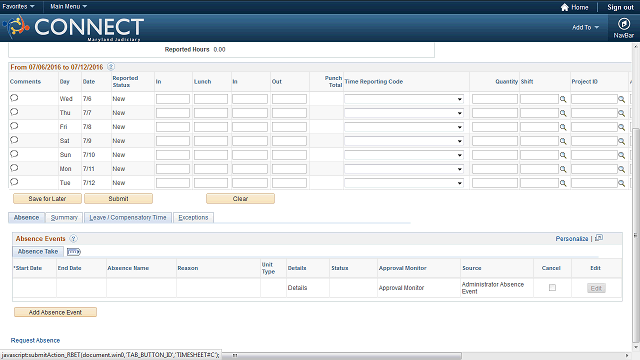Open Time Reporting Code dropdown for Thu 7/7

tap(403, 113)
